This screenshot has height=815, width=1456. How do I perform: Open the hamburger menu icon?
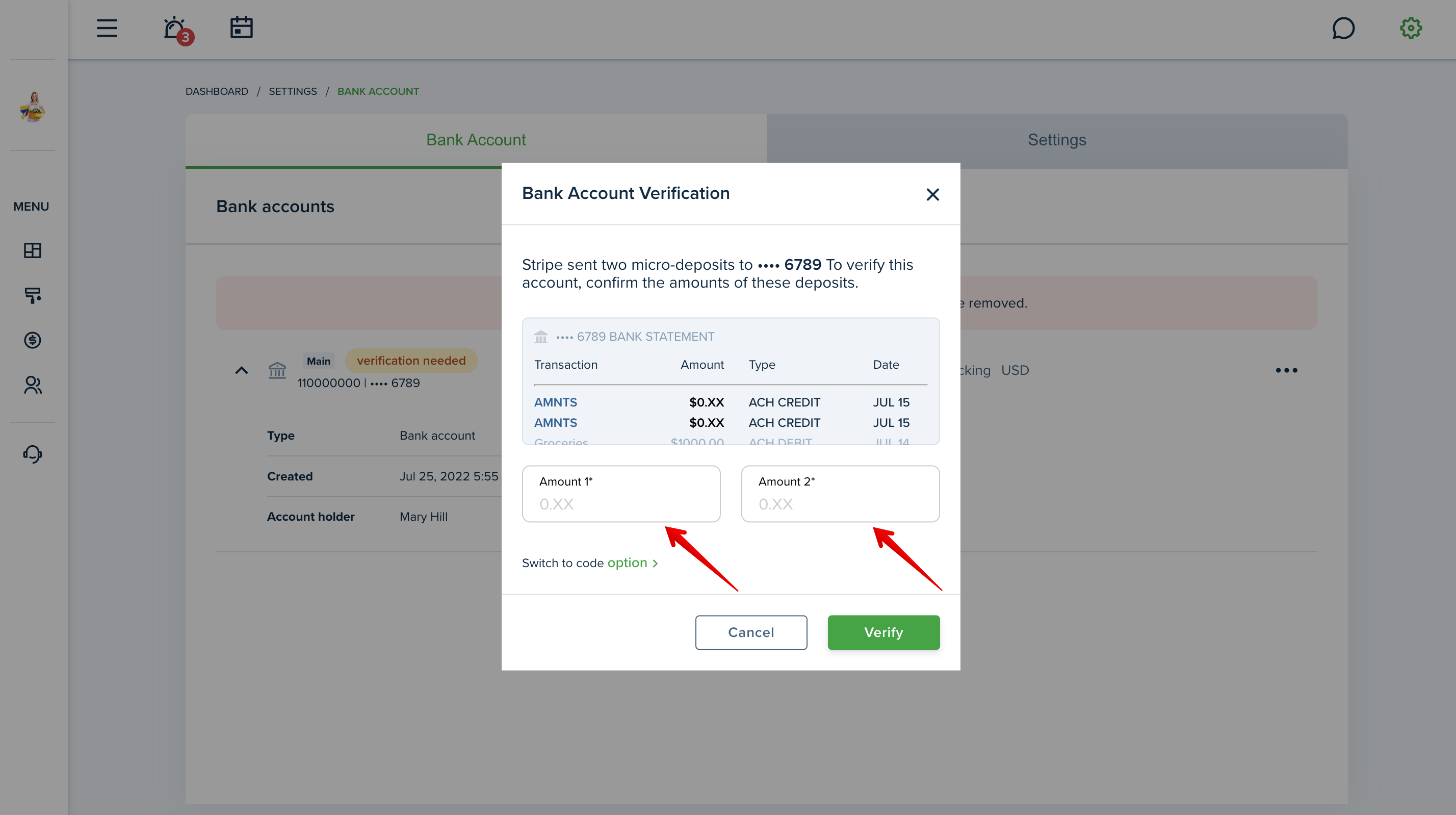click(107, 28)
